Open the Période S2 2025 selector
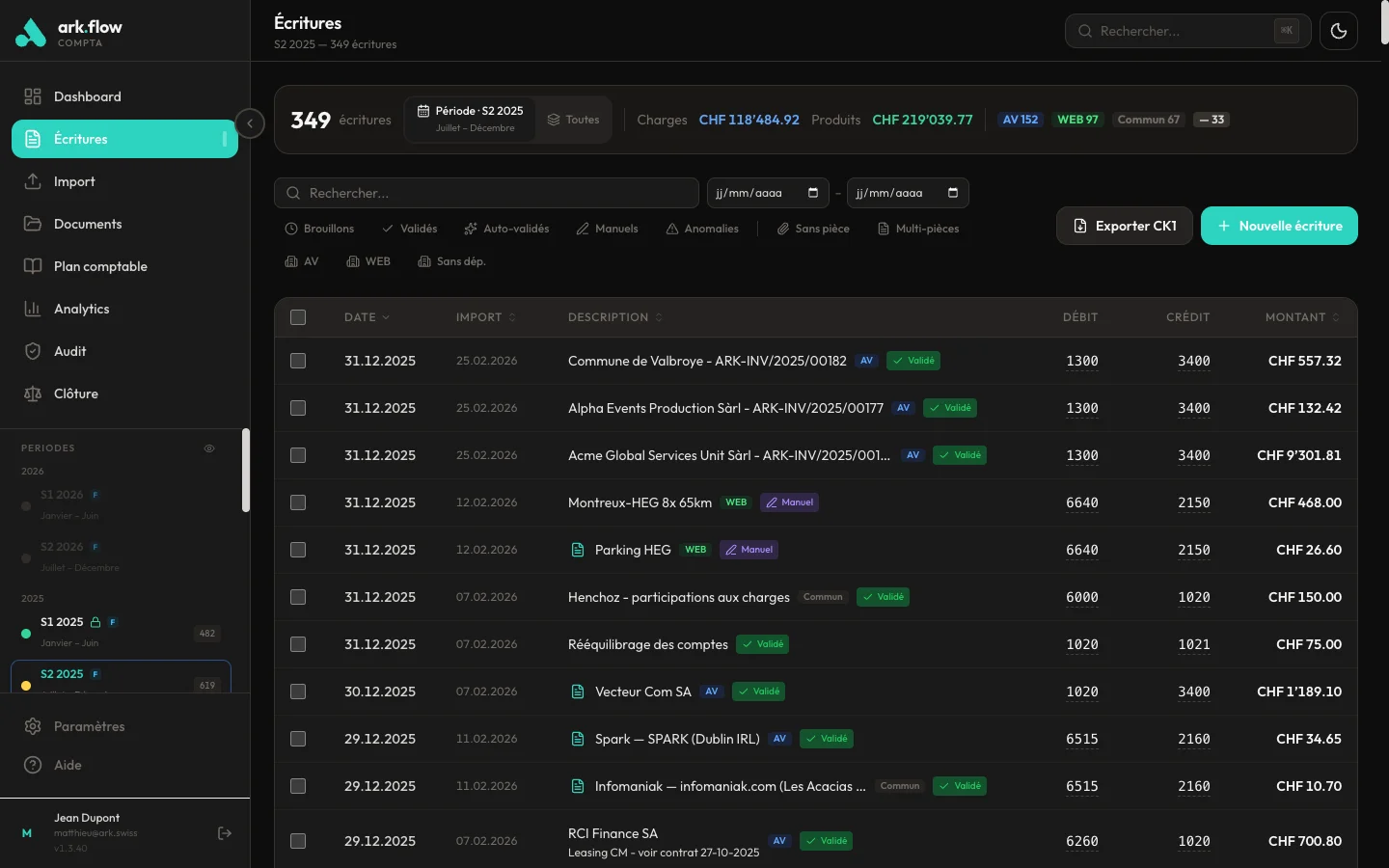 pyautogui.click(x=470, y=118)
